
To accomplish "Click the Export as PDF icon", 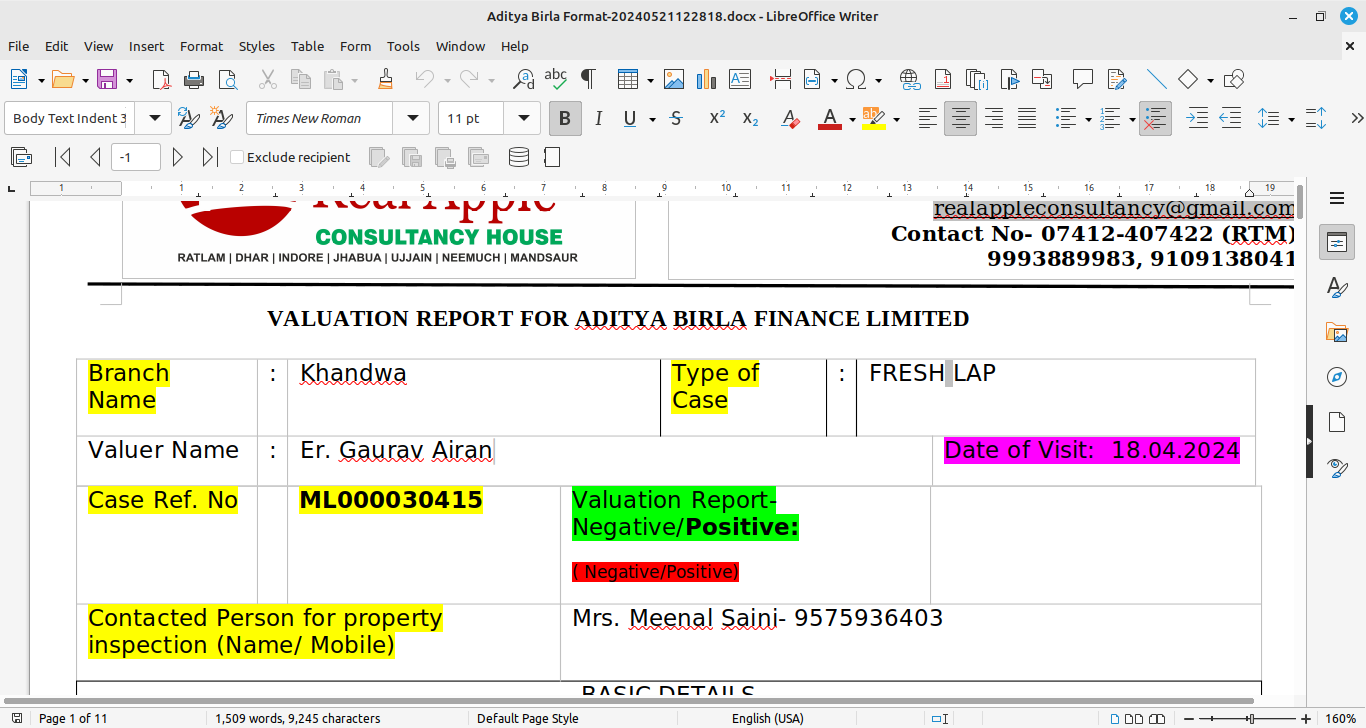I will point(161,80).
